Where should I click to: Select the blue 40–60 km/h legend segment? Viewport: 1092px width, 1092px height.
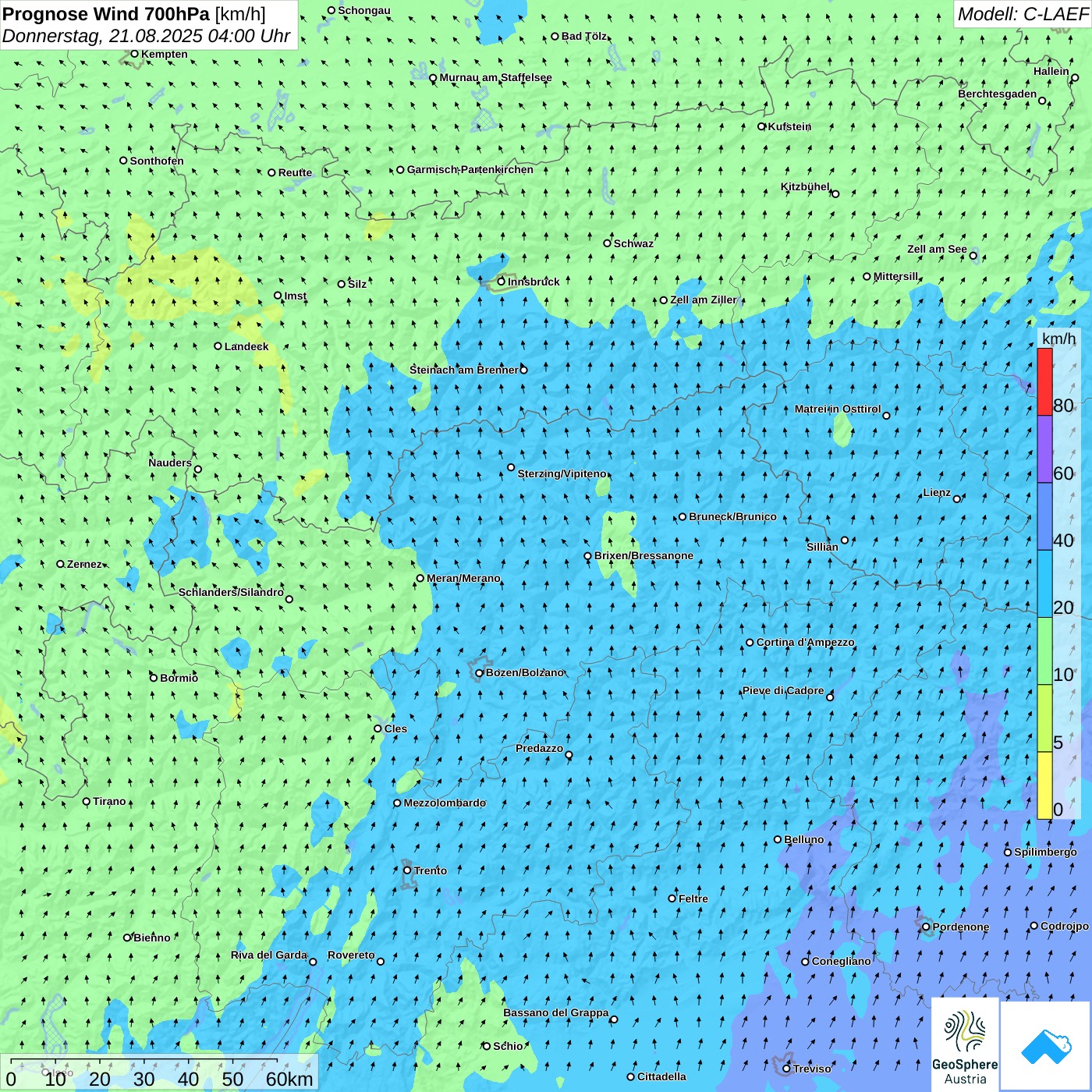point(1044,517)
